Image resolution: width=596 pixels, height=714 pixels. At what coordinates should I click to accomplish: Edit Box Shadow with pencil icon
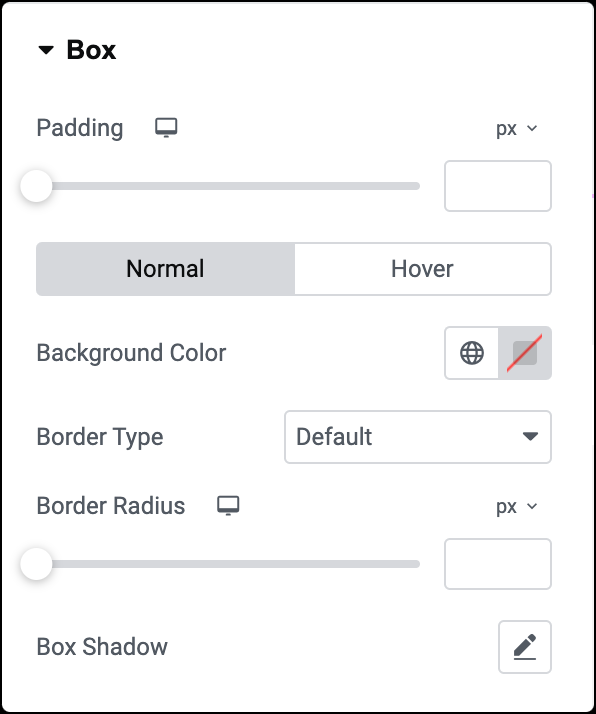[x=525, y=647]
